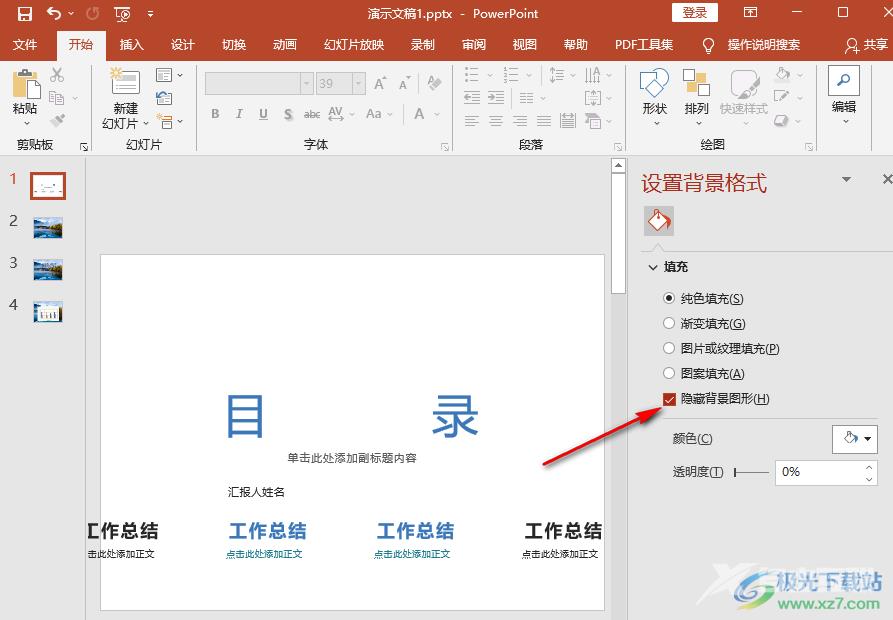Click the Transparency slider track
Screen dimensions: 893x620
click(752, 472)
